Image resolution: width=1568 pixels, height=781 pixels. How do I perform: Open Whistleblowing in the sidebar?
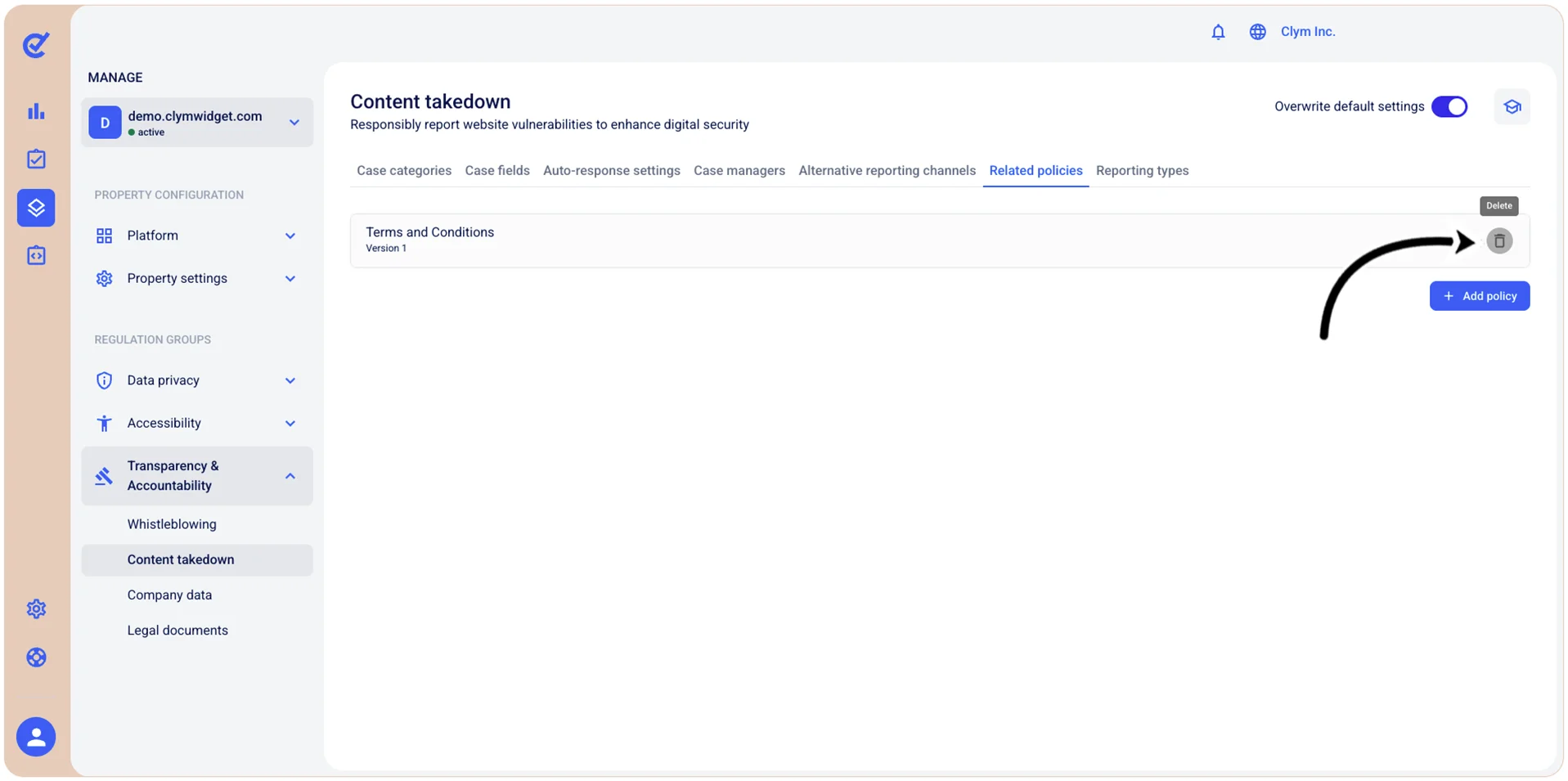172,524
